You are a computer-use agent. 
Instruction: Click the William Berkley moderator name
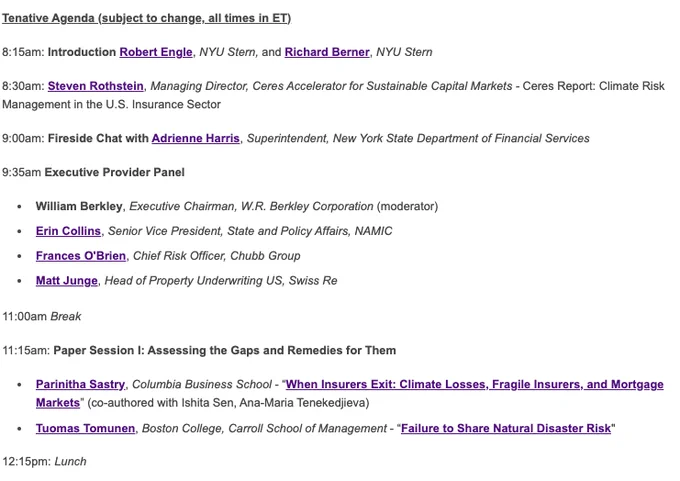click(x=79, y=206)
